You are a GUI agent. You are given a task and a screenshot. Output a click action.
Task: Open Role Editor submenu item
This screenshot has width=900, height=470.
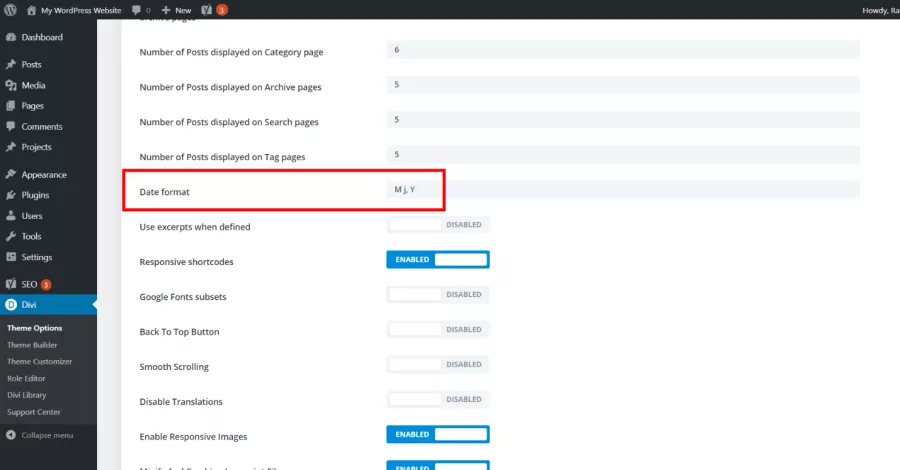pyautogui.click(x=26, y=379)
